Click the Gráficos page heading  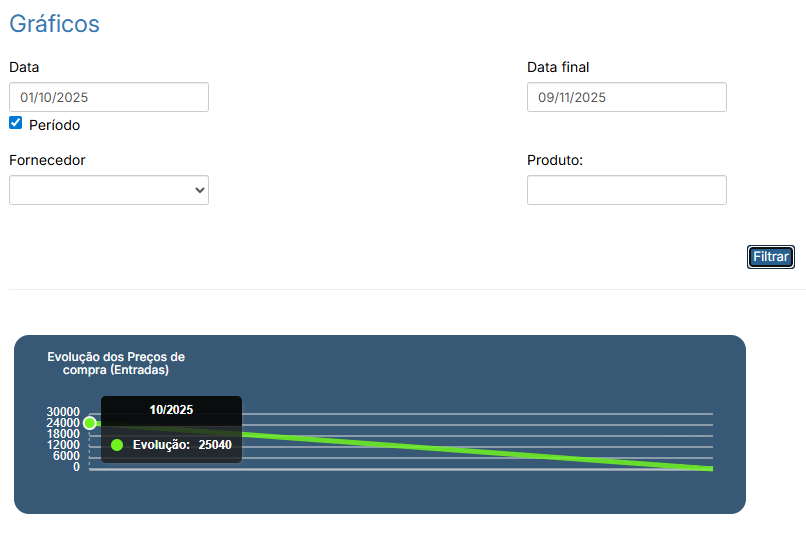pyautogui.click(x=54, y=24)
